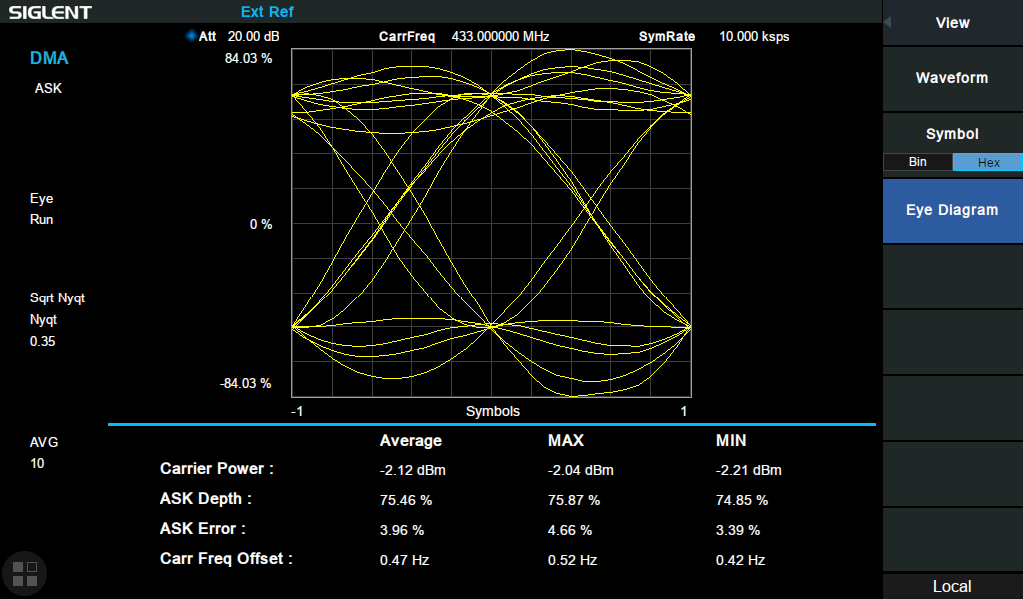
Task: Click the Nyqt filter label
Action: 43,320
